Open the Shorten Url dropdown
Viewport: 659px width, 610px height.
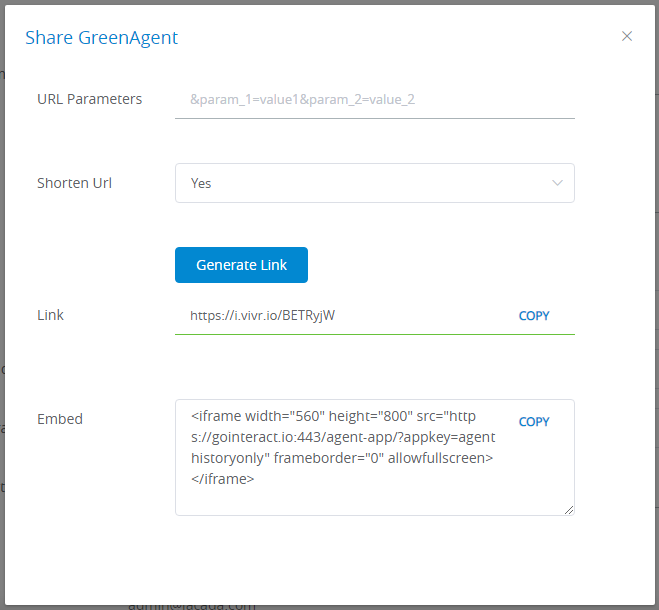pyautogui.click(x=374, y=183)
